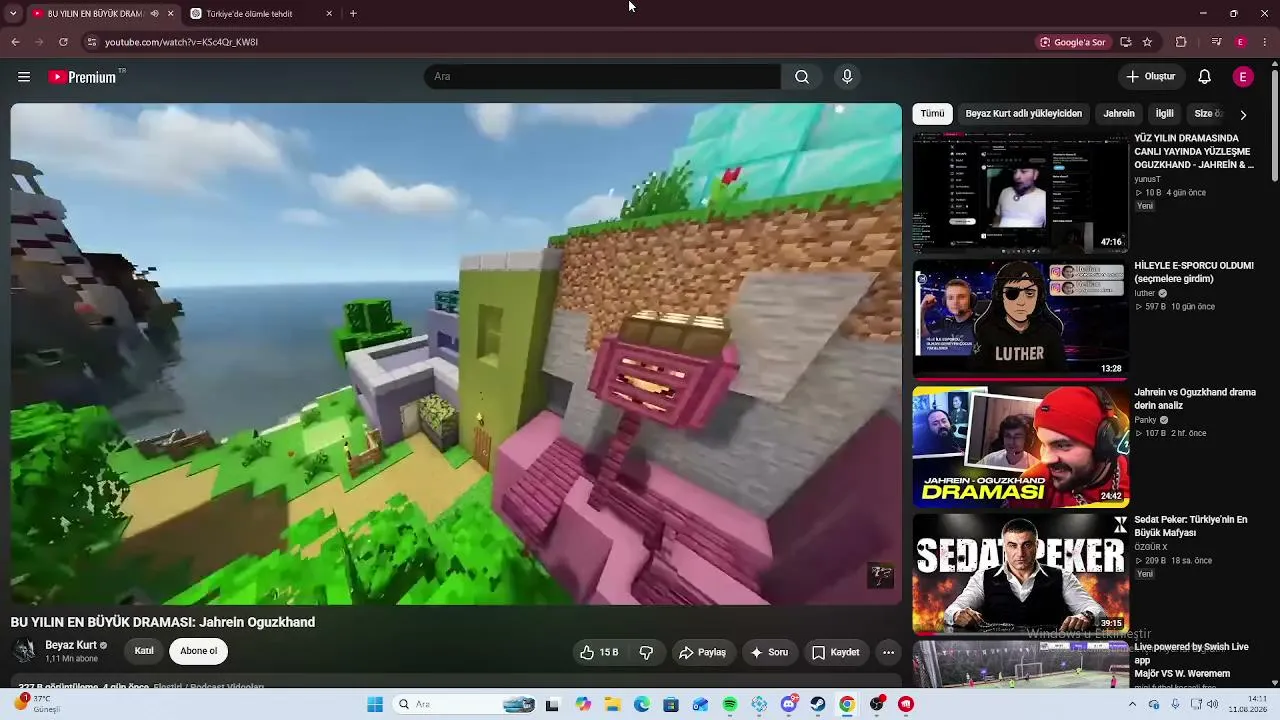Select the İlgili filter chip
The height and width of the screenshot is (720, 1280).
(1165, 114)
